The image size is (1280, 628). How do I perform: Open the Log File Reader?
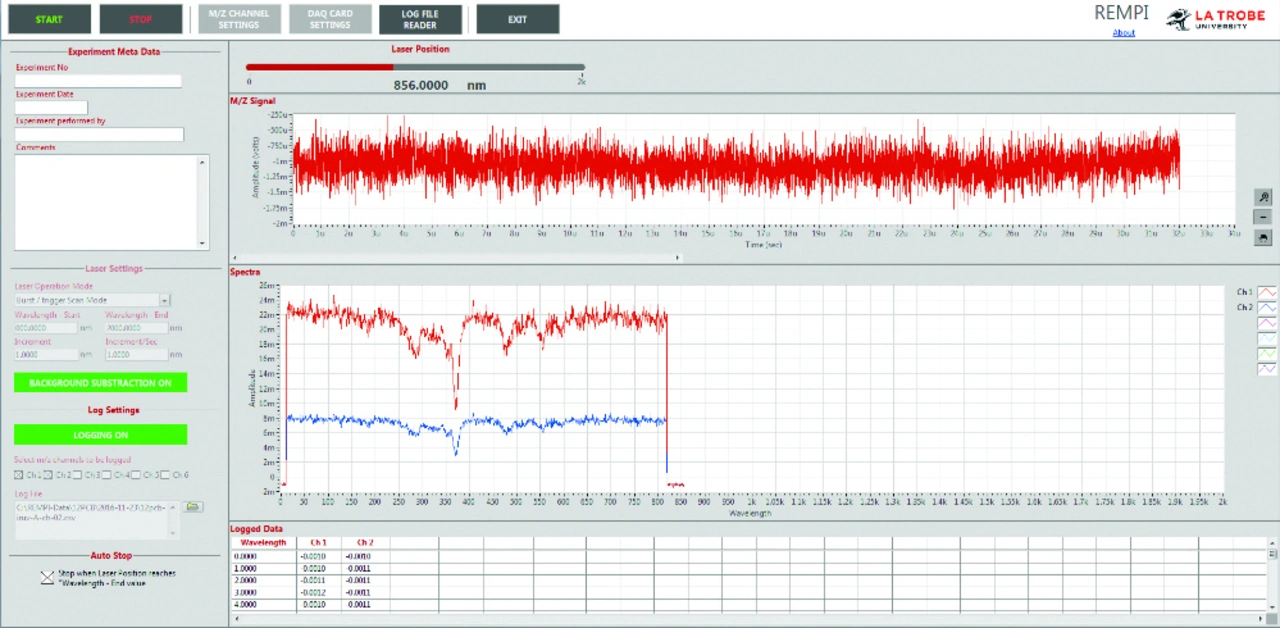click(420, 19)
